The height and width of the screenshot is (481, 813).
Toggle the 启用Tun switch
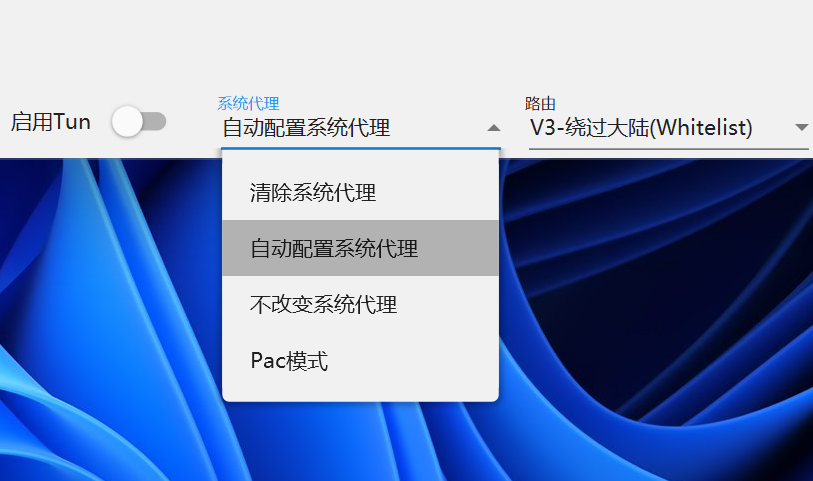click(x=139, y=122)
